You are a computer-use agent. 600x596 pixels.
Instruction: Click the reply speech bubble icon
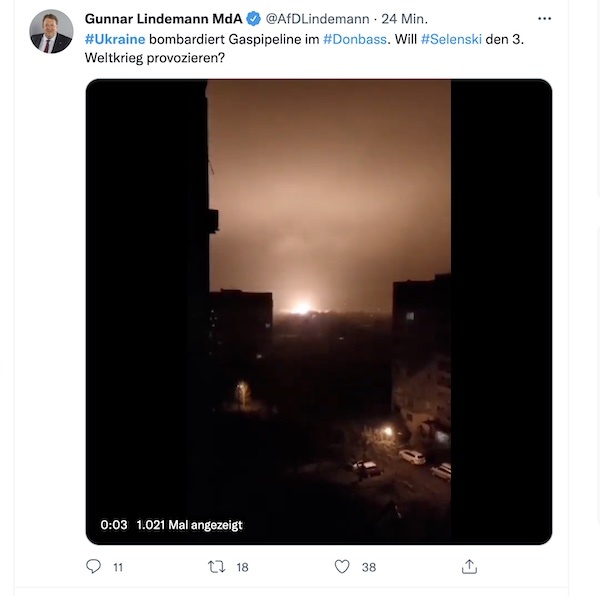click(x=94, y=567)
